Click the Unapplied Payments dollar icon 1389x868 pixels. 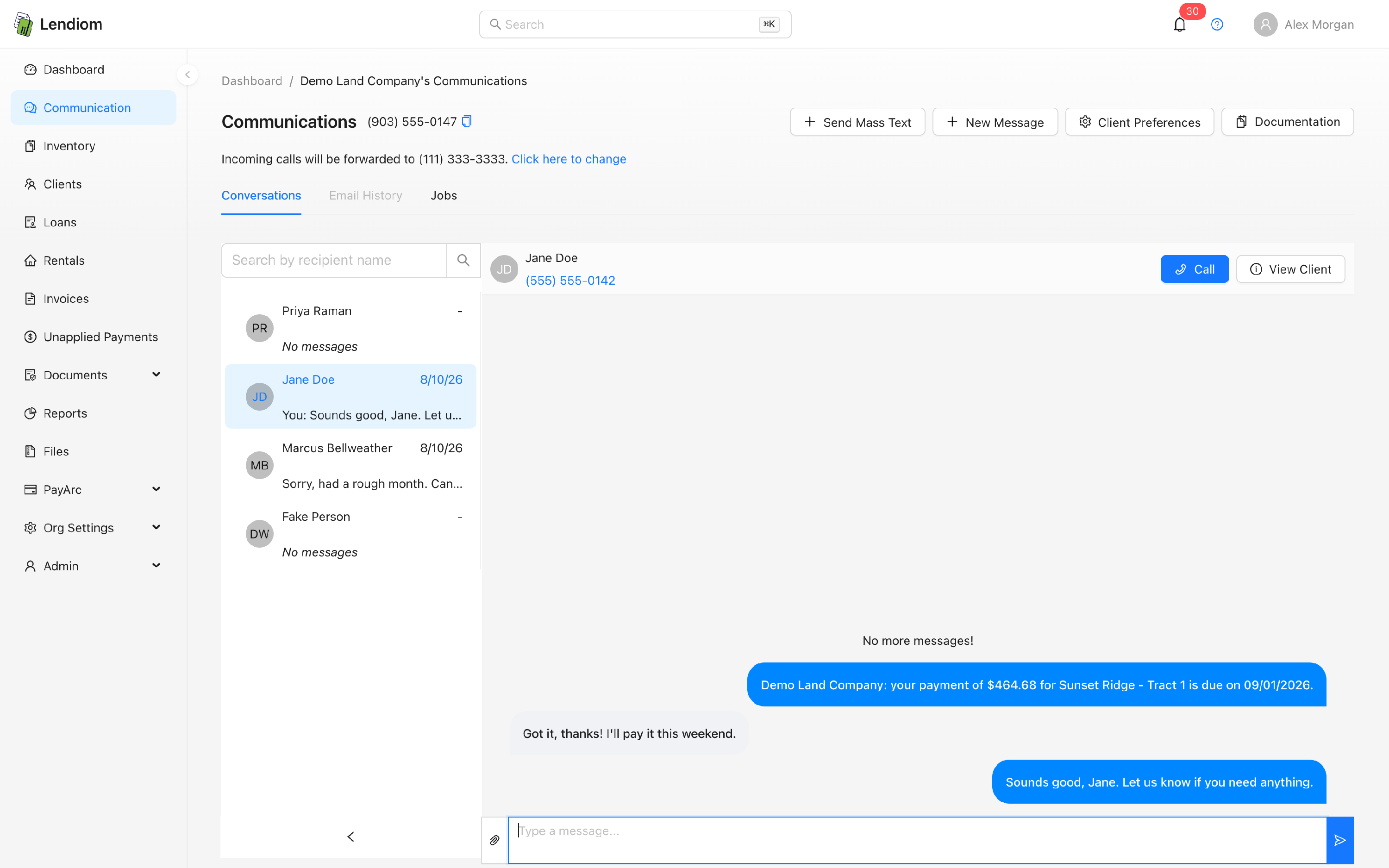click(x=31, y=337)
